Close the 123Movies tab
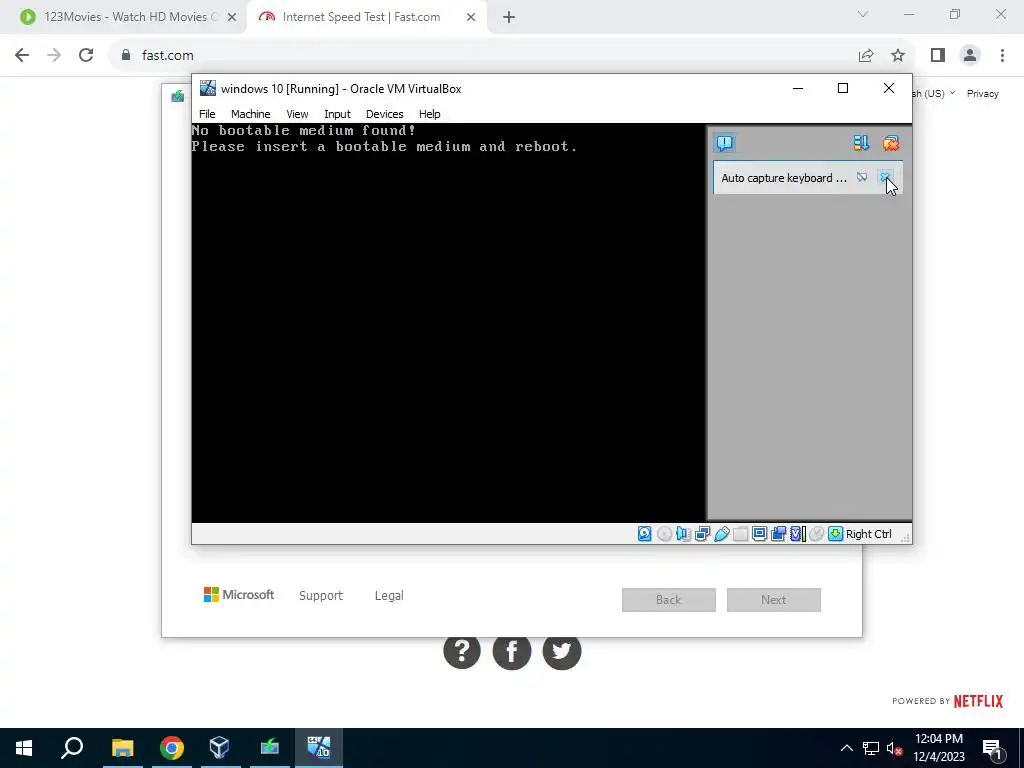The image size is (1024, 768). coord(232,17)
